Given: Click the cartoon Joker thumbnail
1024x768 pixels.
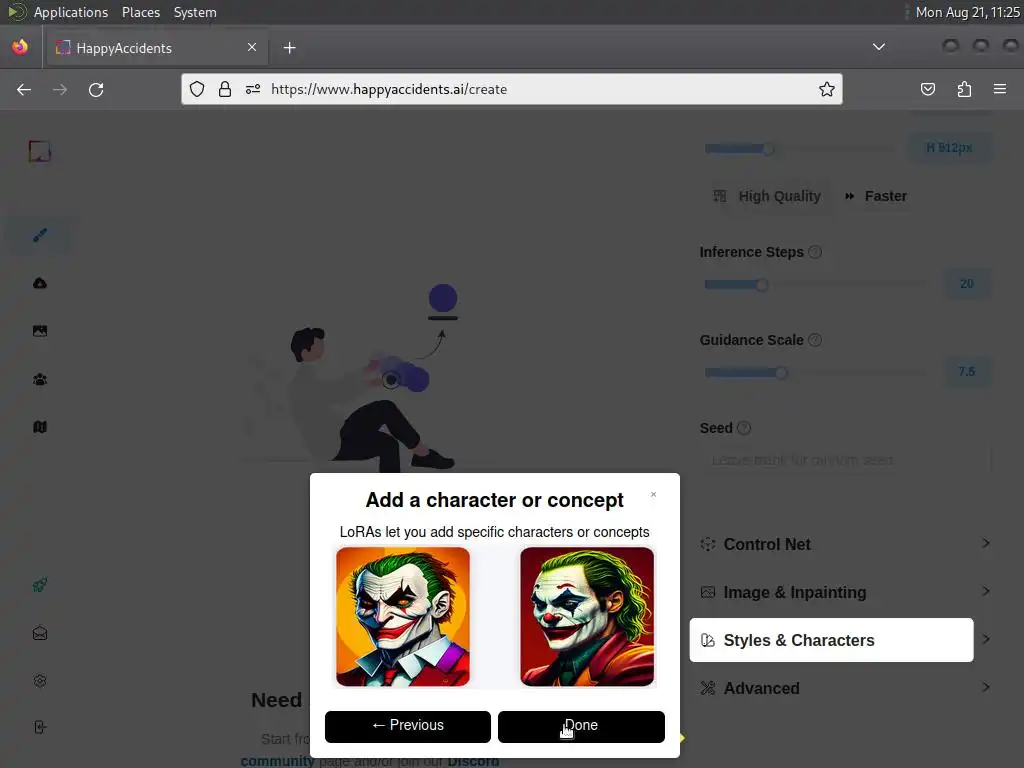Looking at the screenshot, I should (x=403, y=617).
